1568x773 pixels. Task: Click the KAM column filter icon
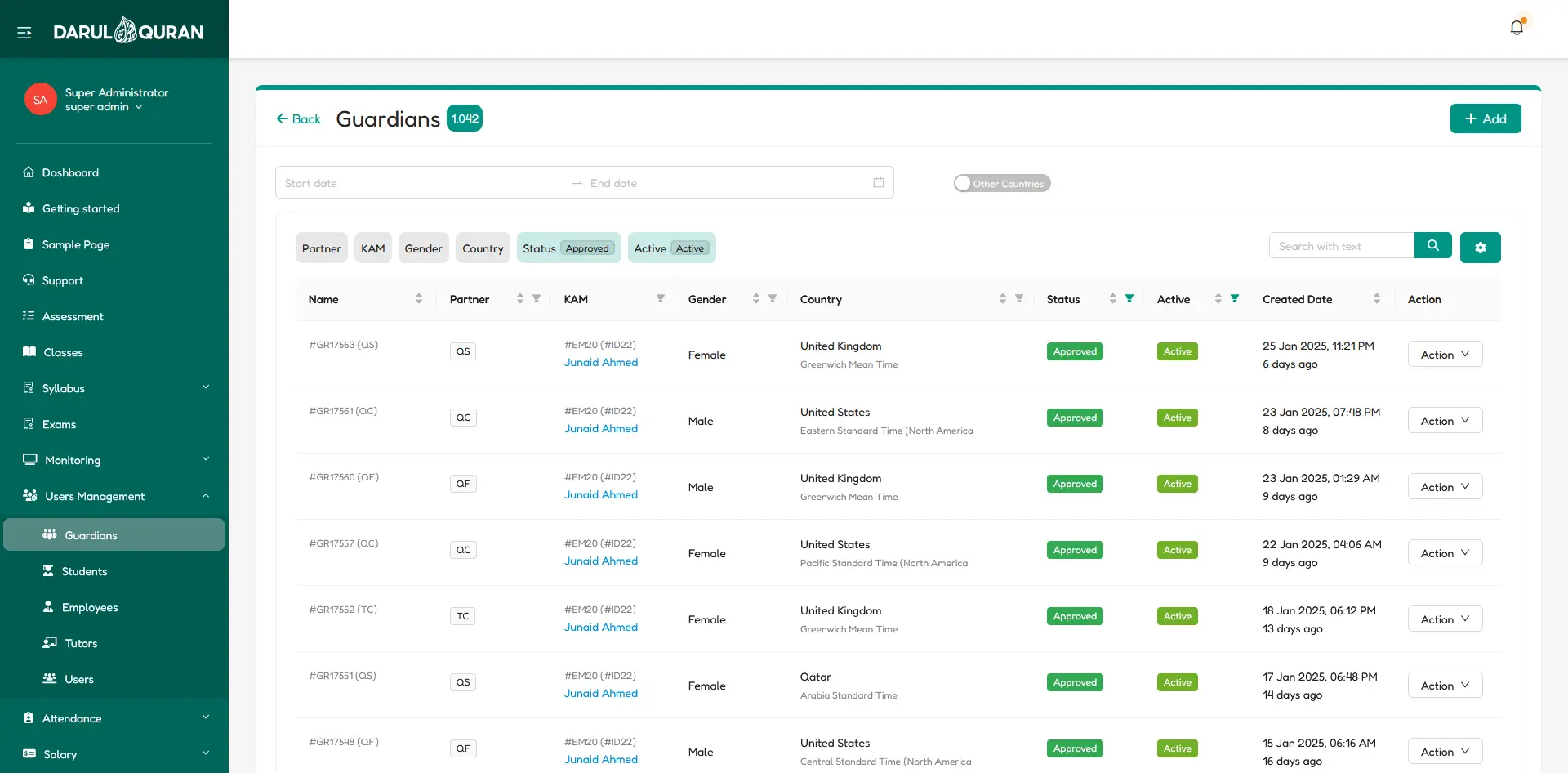coord(661,299)
